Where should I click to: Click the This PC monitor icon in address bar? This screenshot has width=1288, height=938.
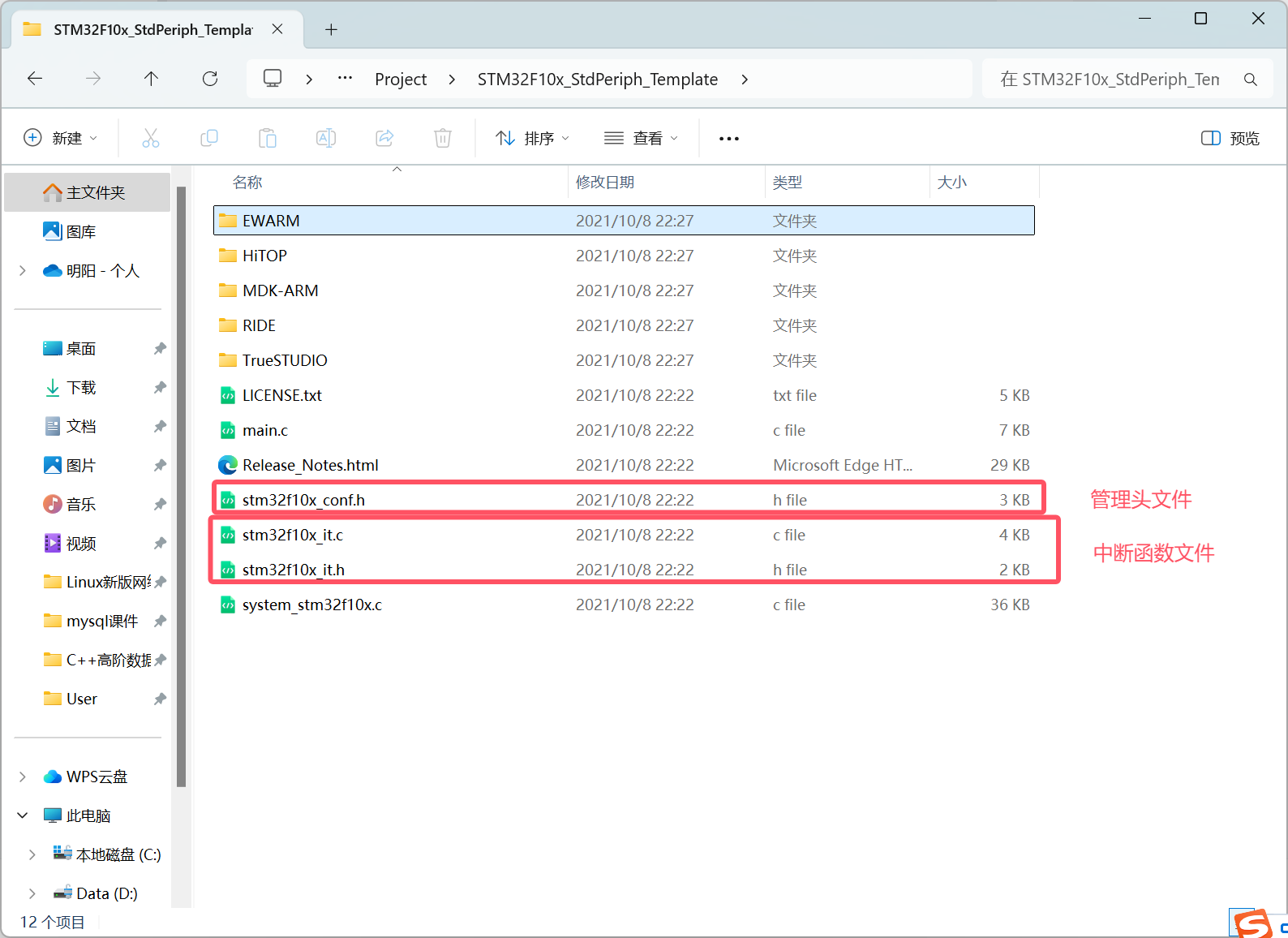(x=273, y=79)
